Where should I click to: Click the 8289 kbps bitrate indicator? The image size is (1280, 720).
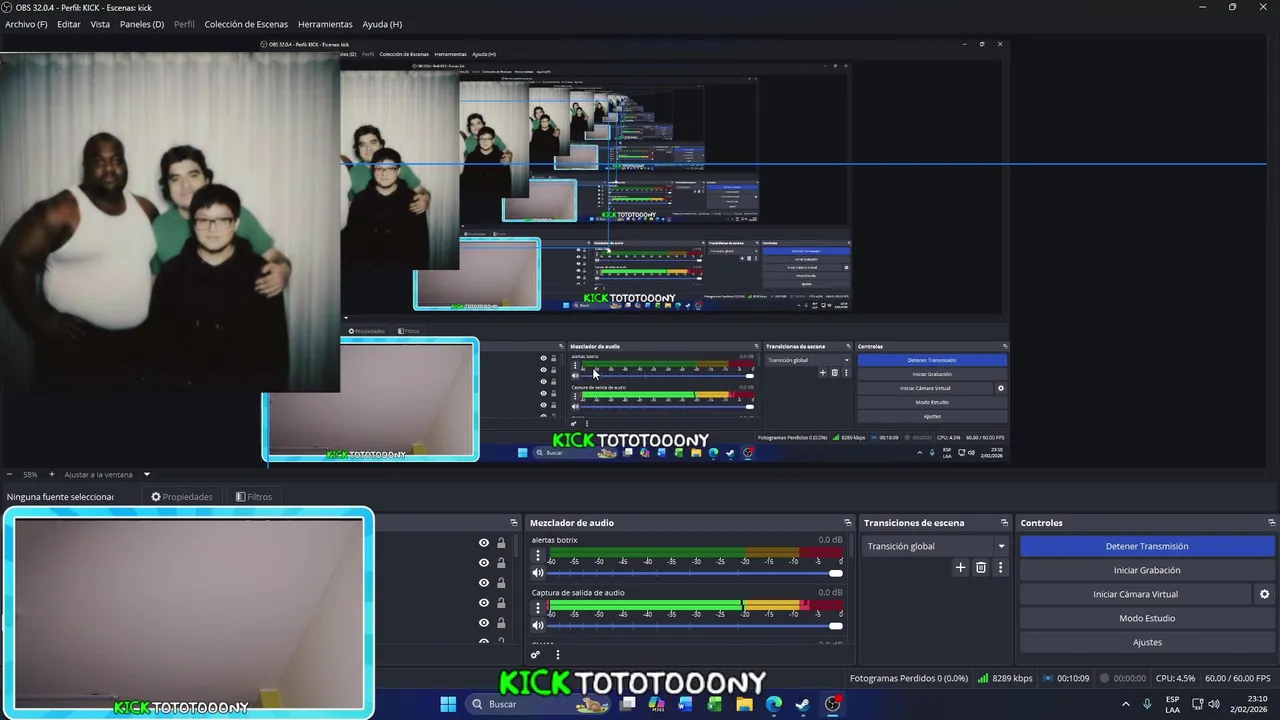[1005, 678]
